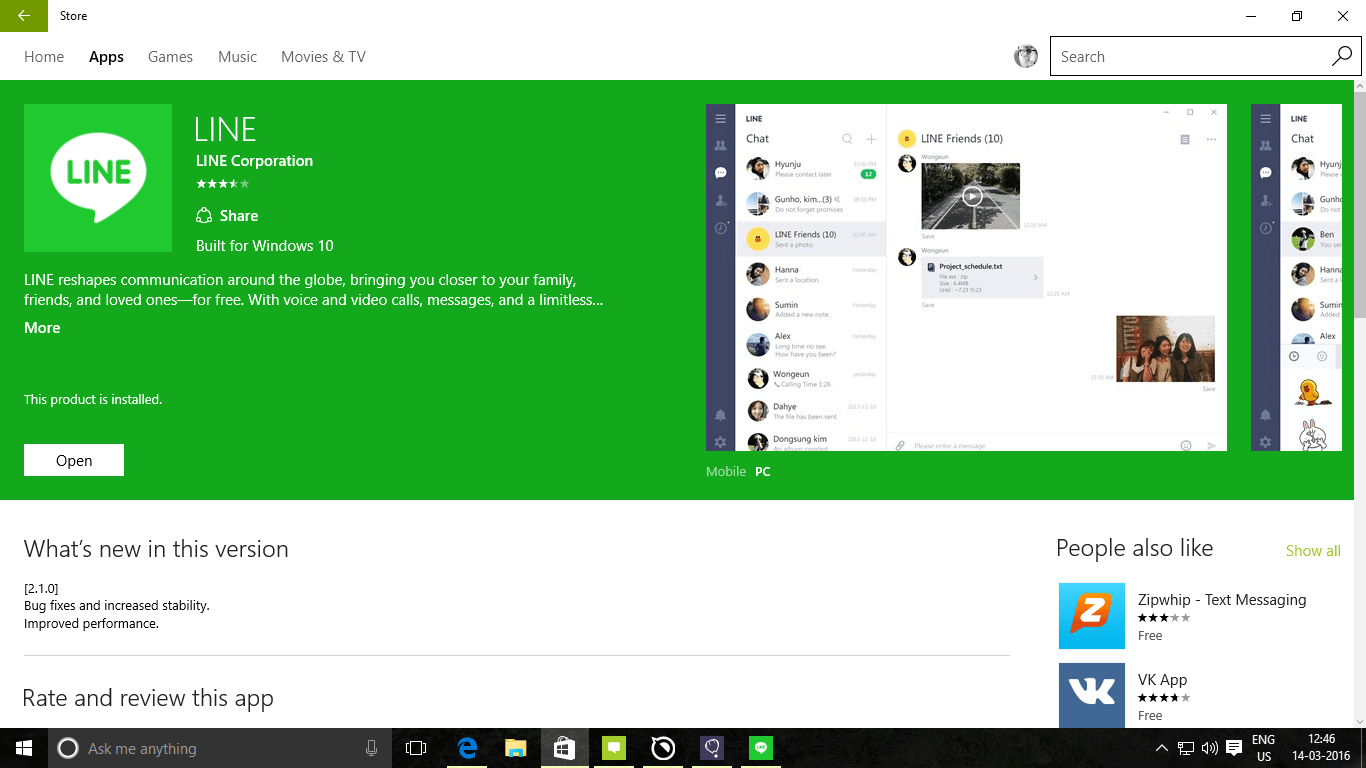Open the VK App icon

click(1092, 695)
